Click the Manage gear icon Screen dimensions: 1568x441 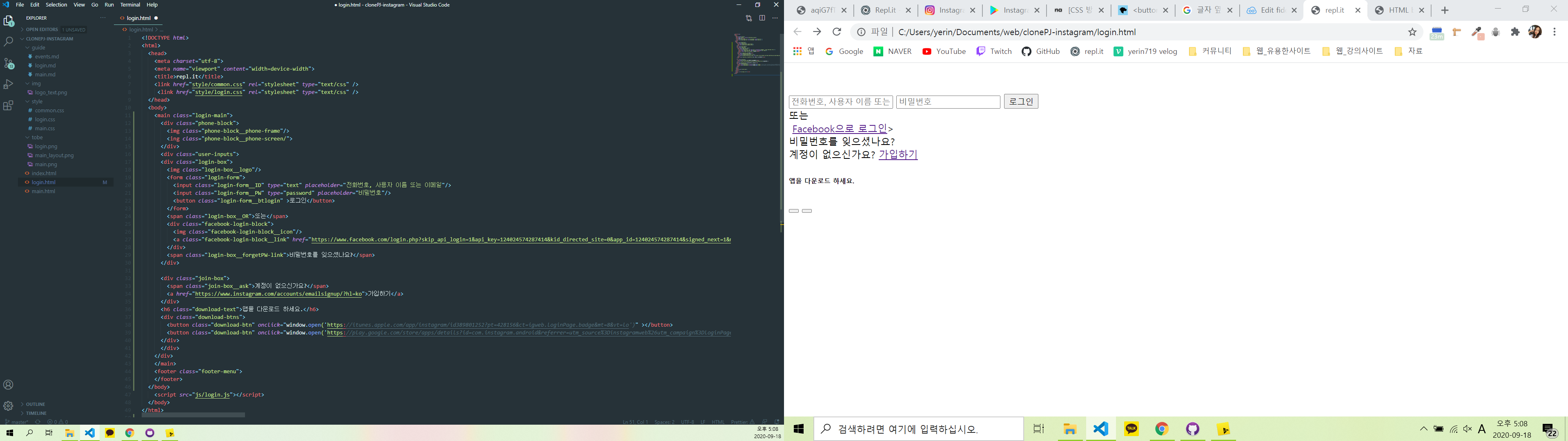point(9,405)
